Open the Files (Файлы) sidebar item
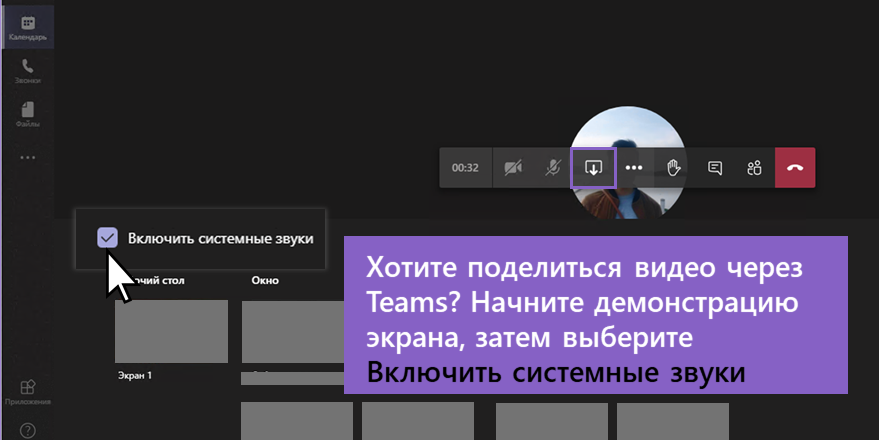The width and height of the screenshot is (879, 440). 27,114
